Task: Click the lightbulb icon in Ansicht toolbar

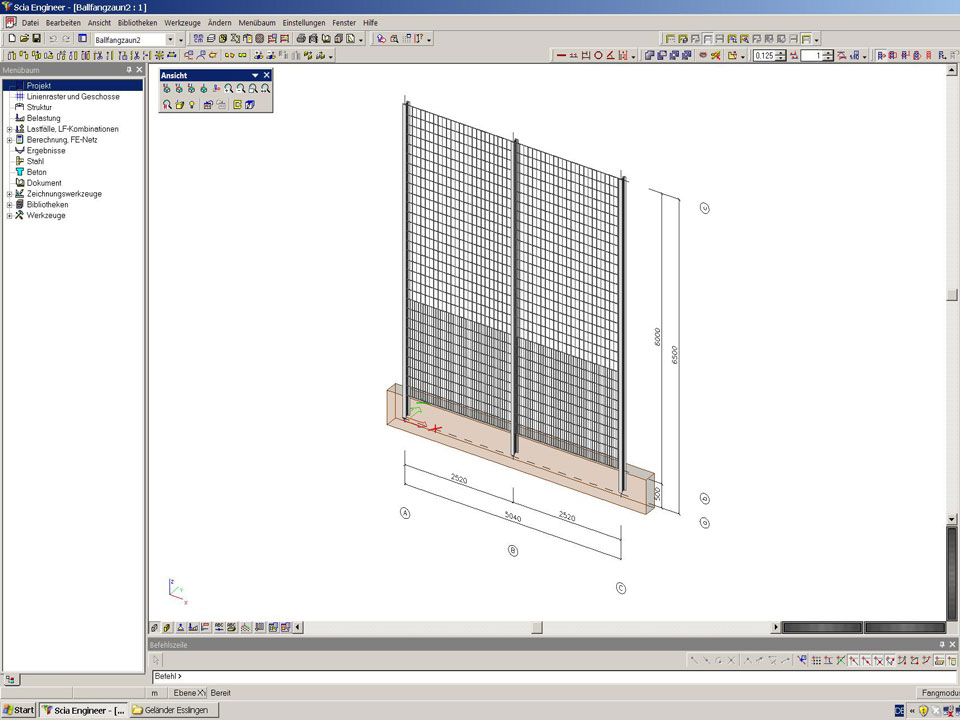Action: pyautogui.click(x=191, y=104)
